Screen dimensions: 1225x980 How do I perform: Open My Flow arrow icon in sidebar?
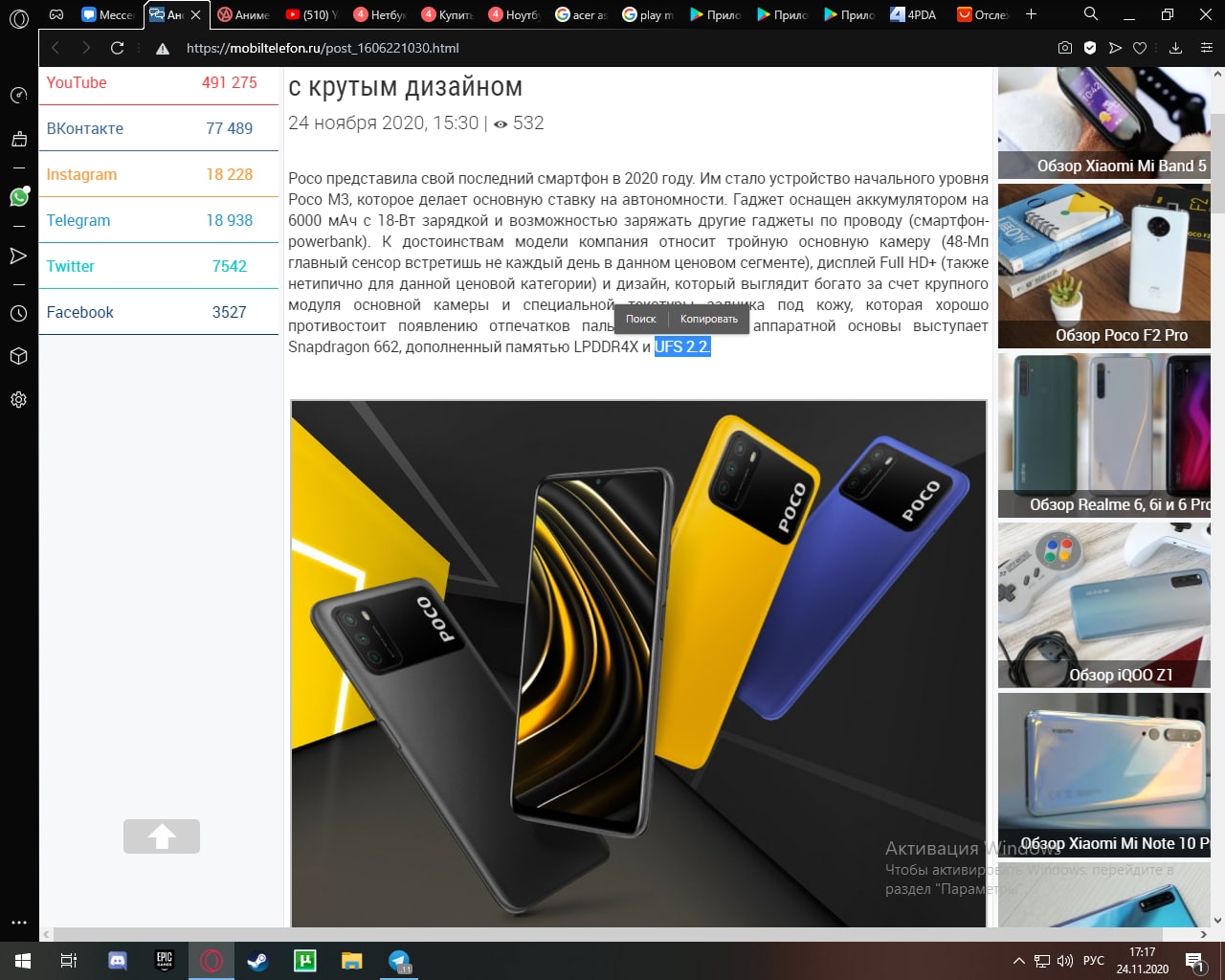tap(18, 256)
